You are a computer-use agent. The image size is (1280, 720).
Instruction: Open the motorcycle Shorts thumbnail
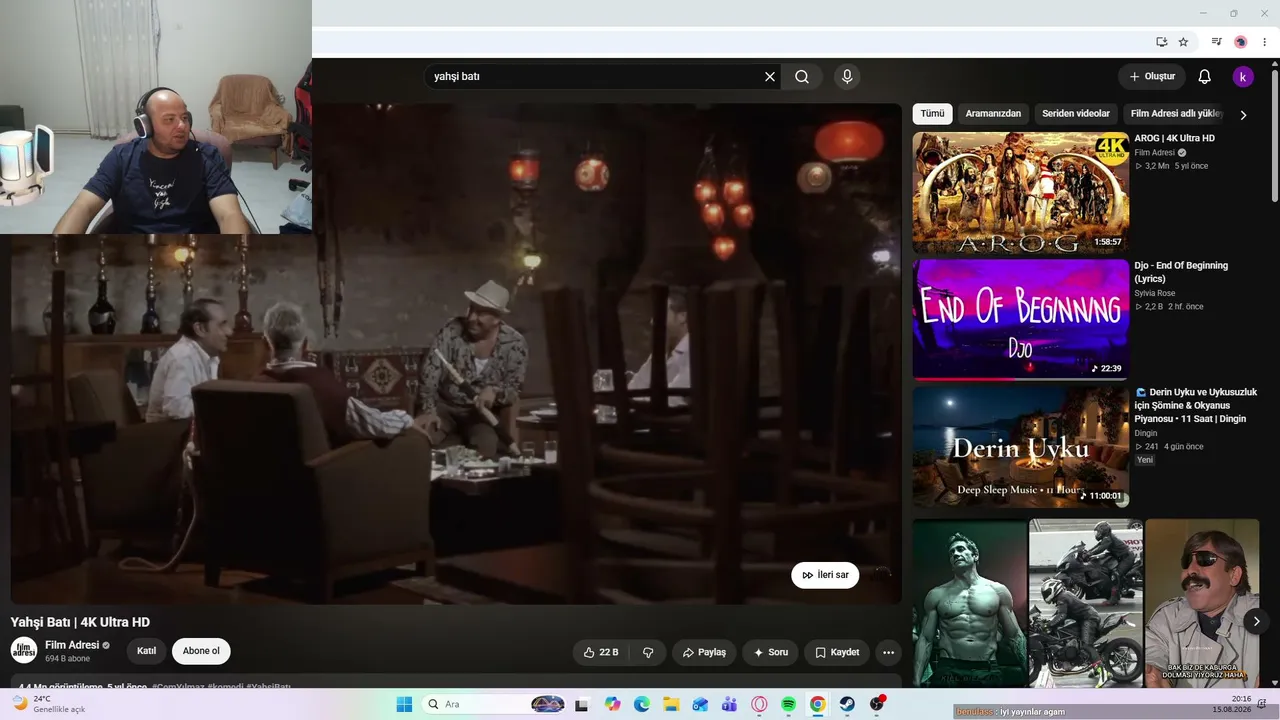(1086, 603)
